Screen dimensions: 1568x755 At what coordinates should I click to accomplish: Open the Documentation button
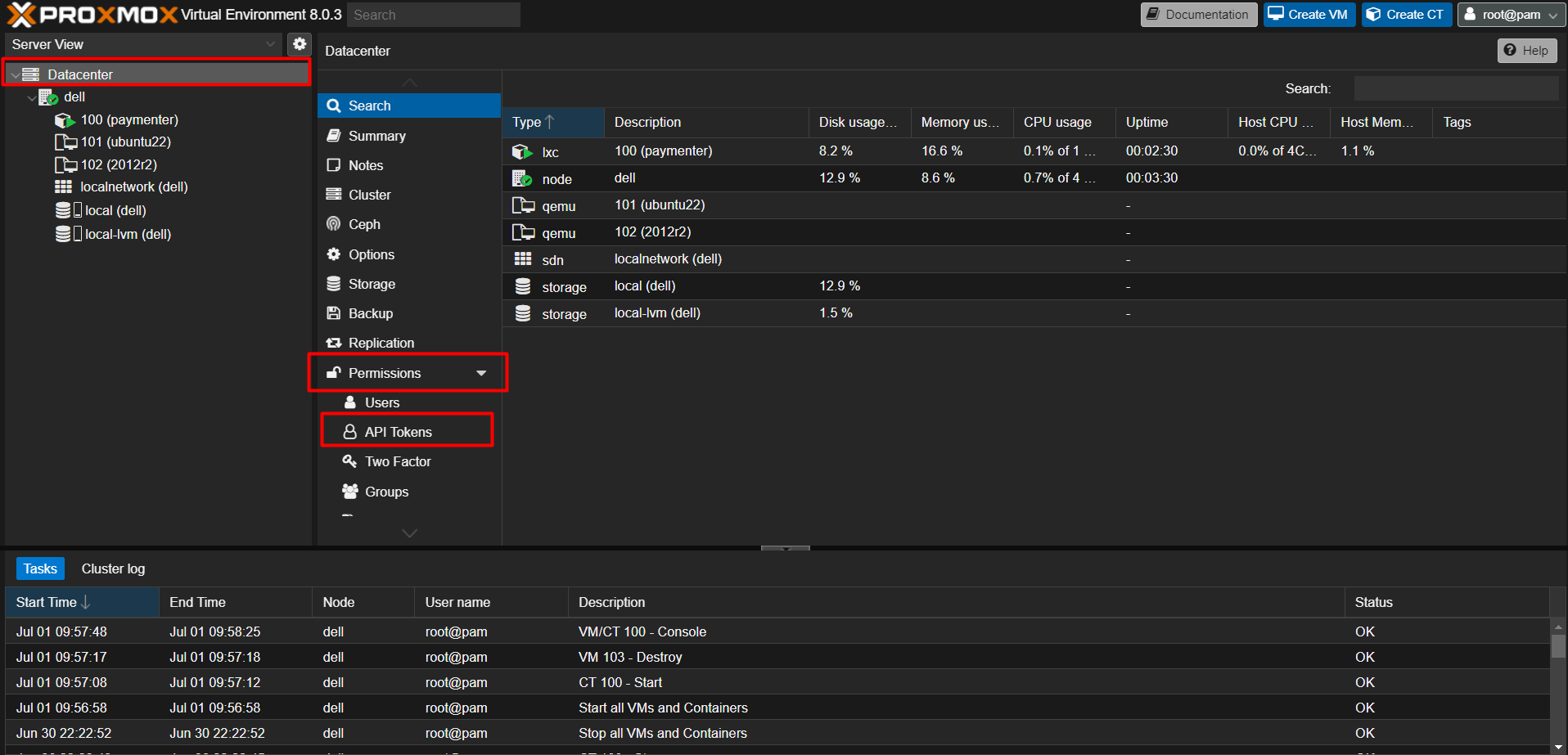pos(1199,15)
